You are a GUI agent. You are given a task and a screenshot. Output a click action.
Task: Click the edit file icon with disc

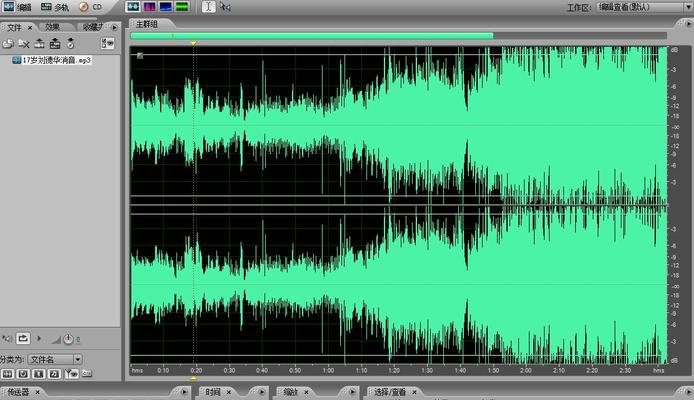(x=70, y=43)
